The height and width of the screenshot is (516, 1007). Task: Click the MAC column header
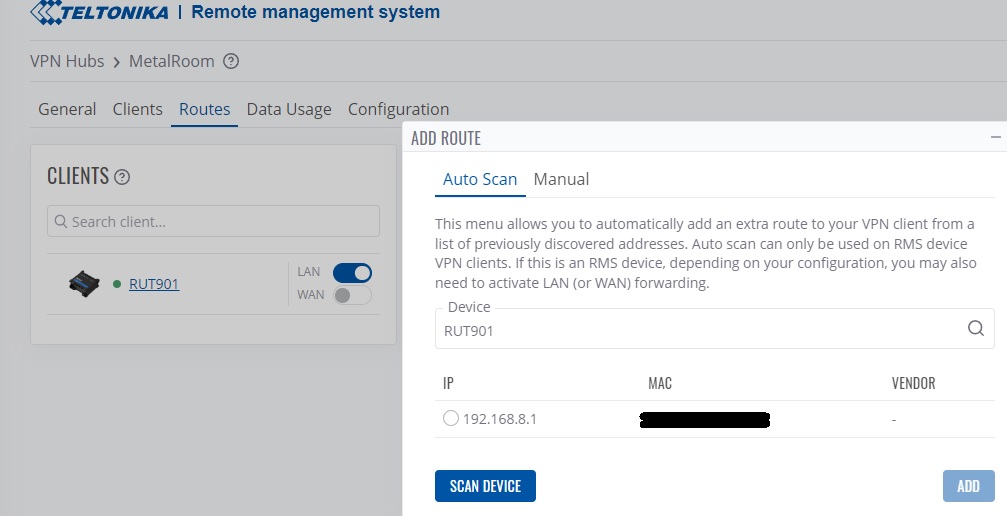[660, 383]
